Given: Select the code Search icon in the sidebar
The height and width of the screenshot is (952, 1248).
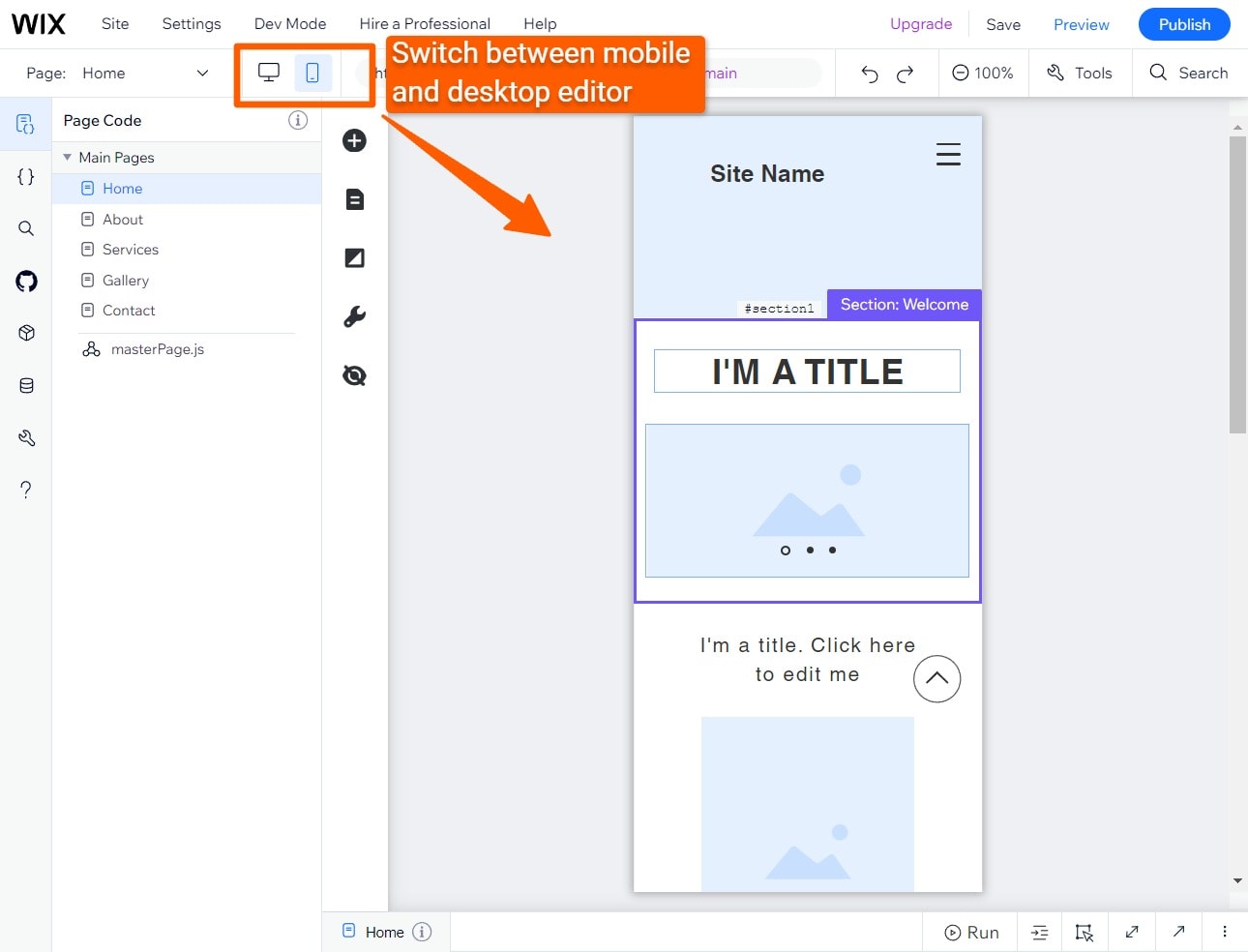Looking at the screenshot, I should point(26,228).
